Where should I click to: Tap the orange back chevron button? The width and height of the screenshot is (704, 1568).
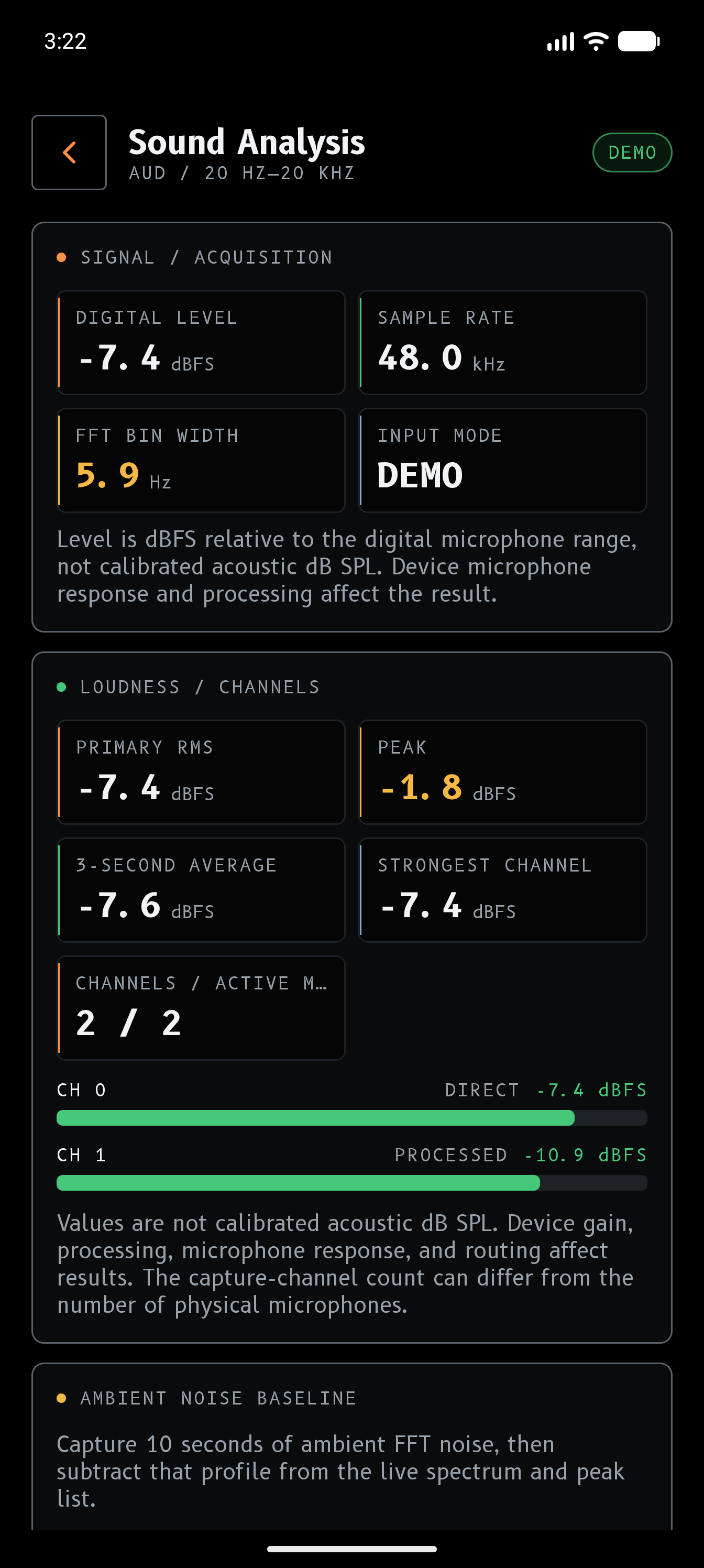click(69, 152)
